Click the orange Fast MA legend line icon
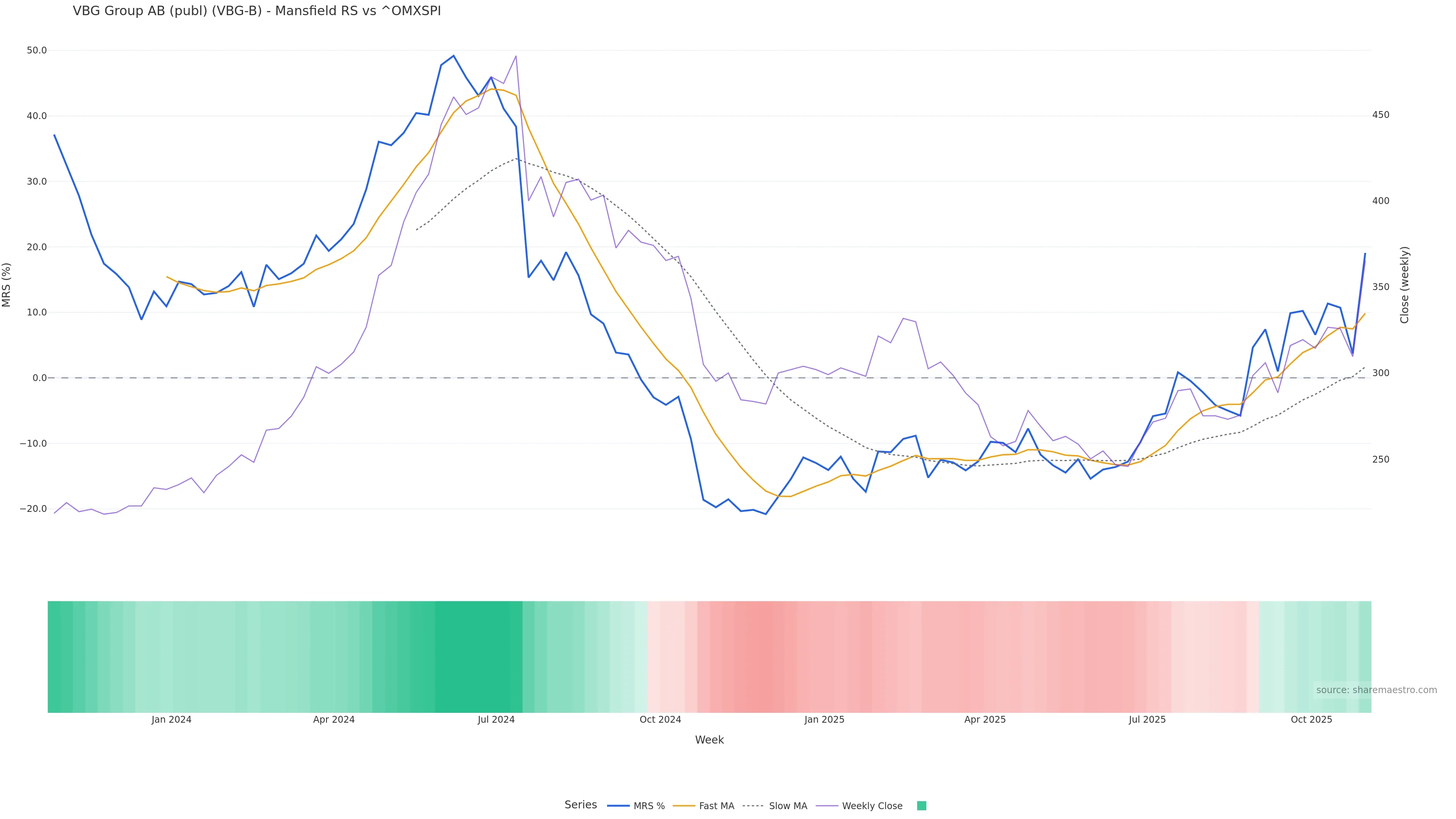This screenshot has width=1456, height=819. coord(684,806)
